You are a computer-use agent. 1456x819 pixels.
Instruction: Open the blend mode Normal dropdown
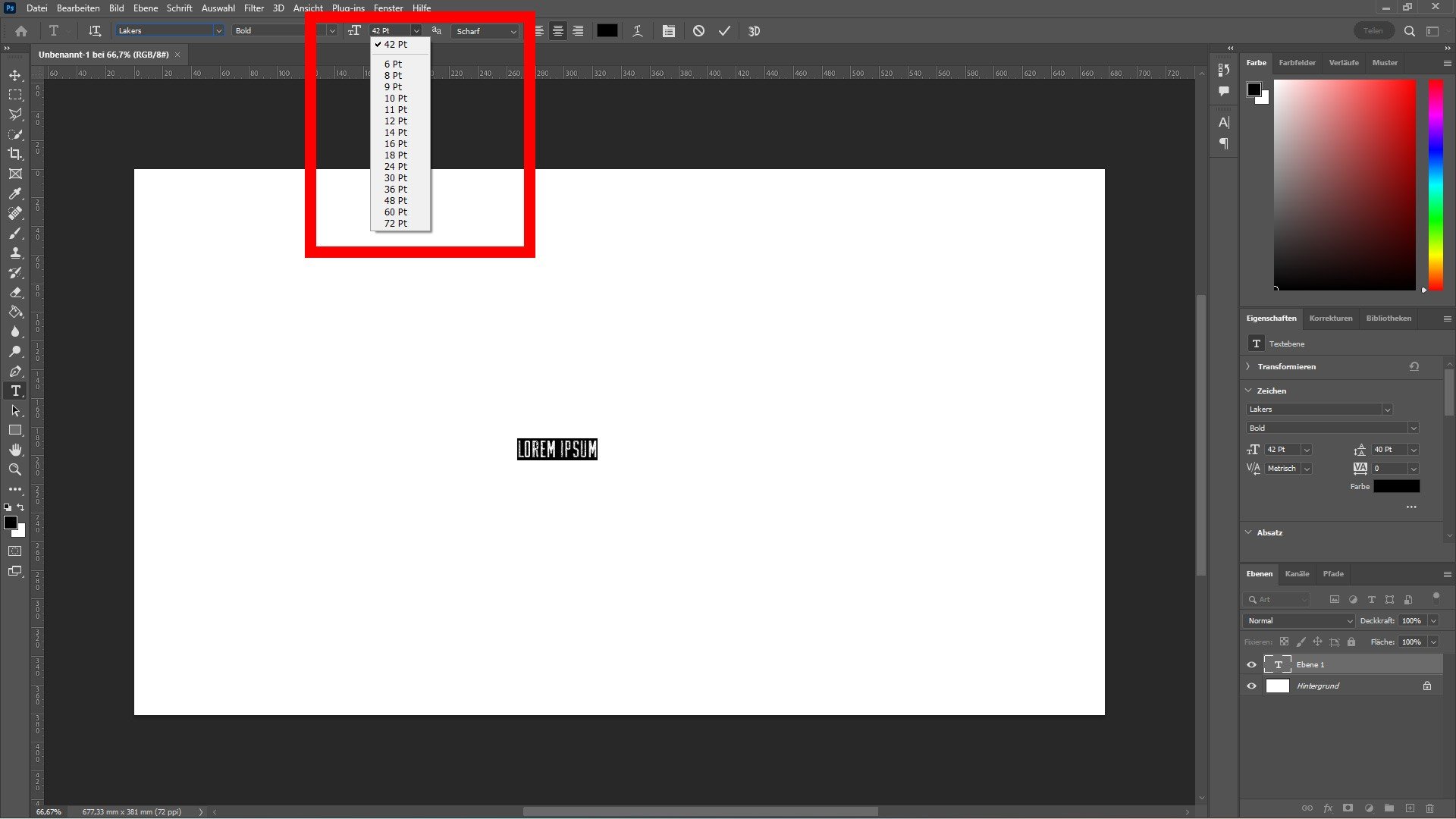pyautogui.click(x=1298, y=621)
